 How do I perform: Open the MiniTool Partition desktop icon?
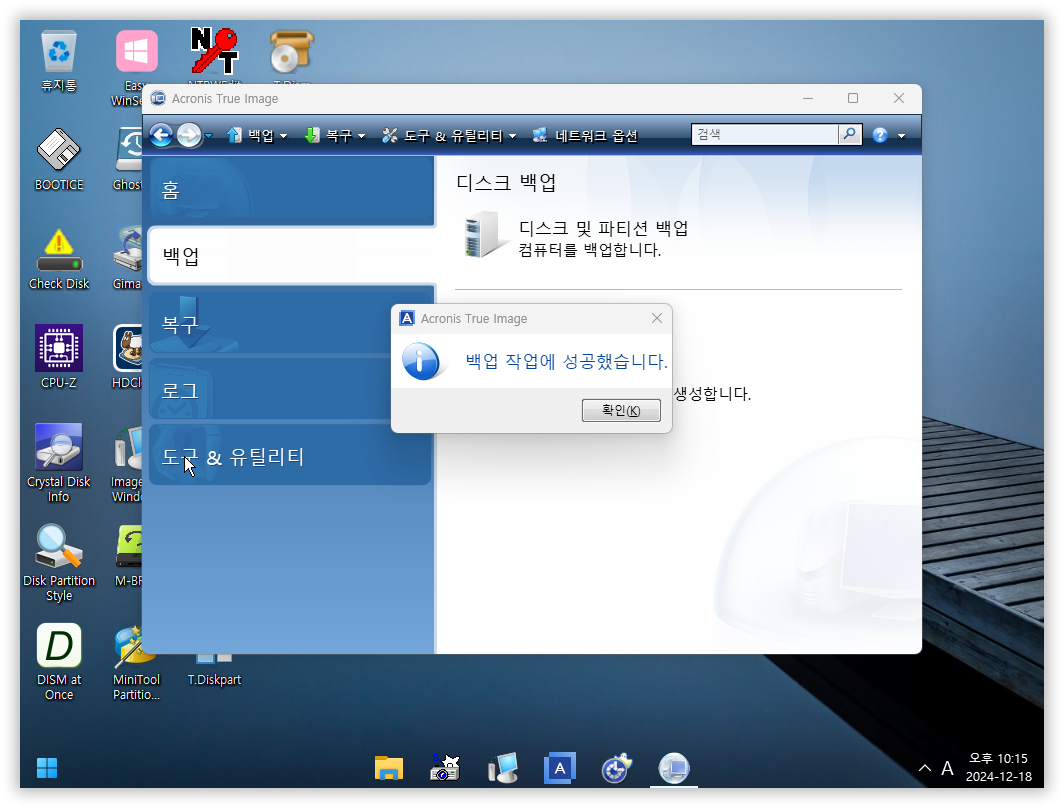coord(136,663)
